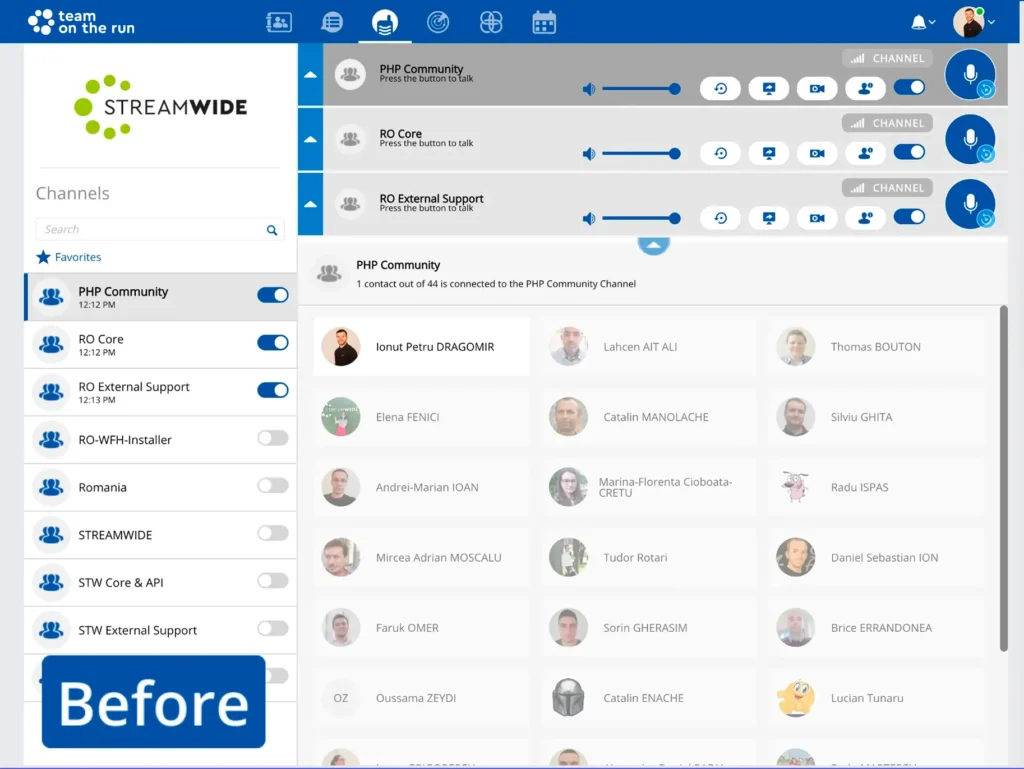Switch to the calendar tab
Screen dimensions: 1024x769
[x=543, y=22]
